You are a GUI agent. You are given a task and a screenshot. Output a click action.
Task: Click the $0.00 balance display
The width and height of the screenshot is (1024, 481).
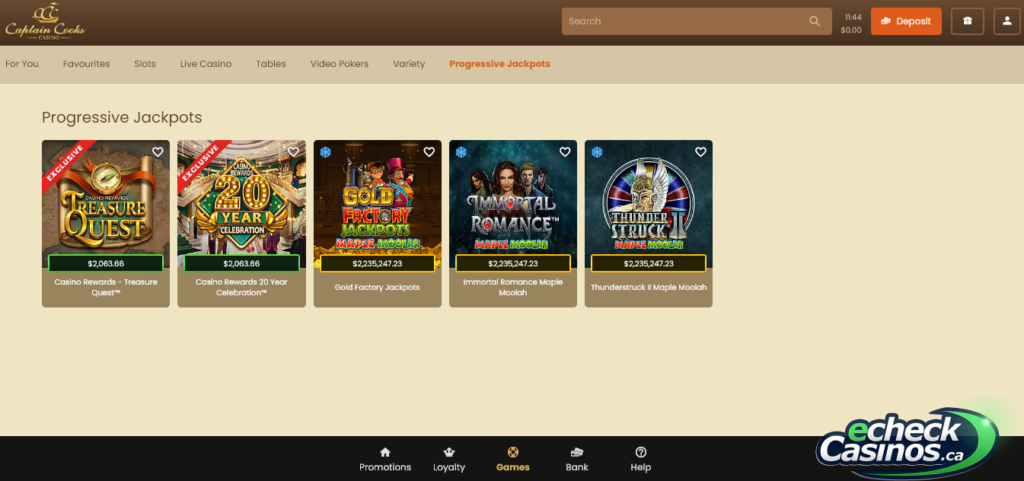click(851, 30)
